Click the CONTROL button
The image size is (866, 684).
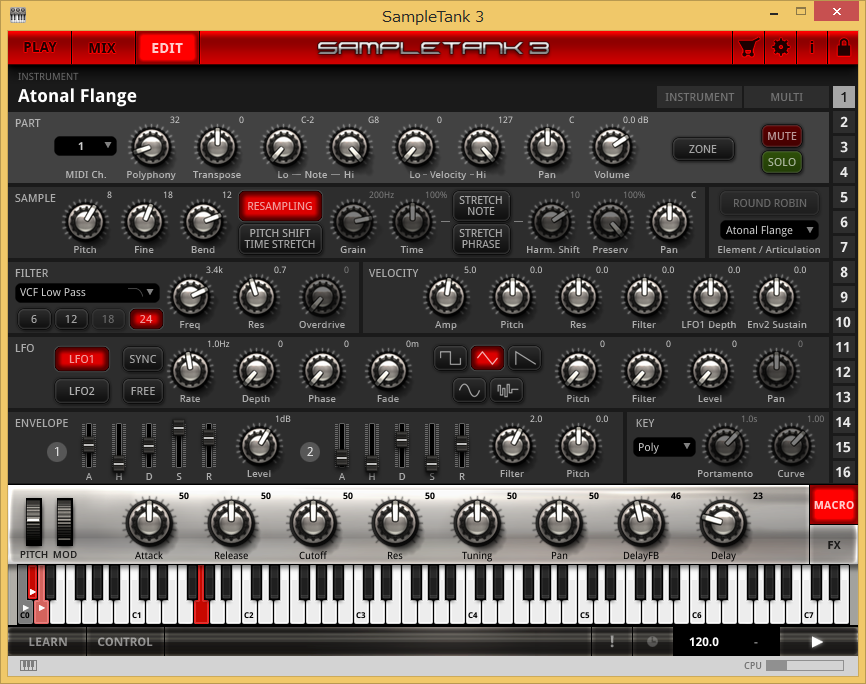125,641
